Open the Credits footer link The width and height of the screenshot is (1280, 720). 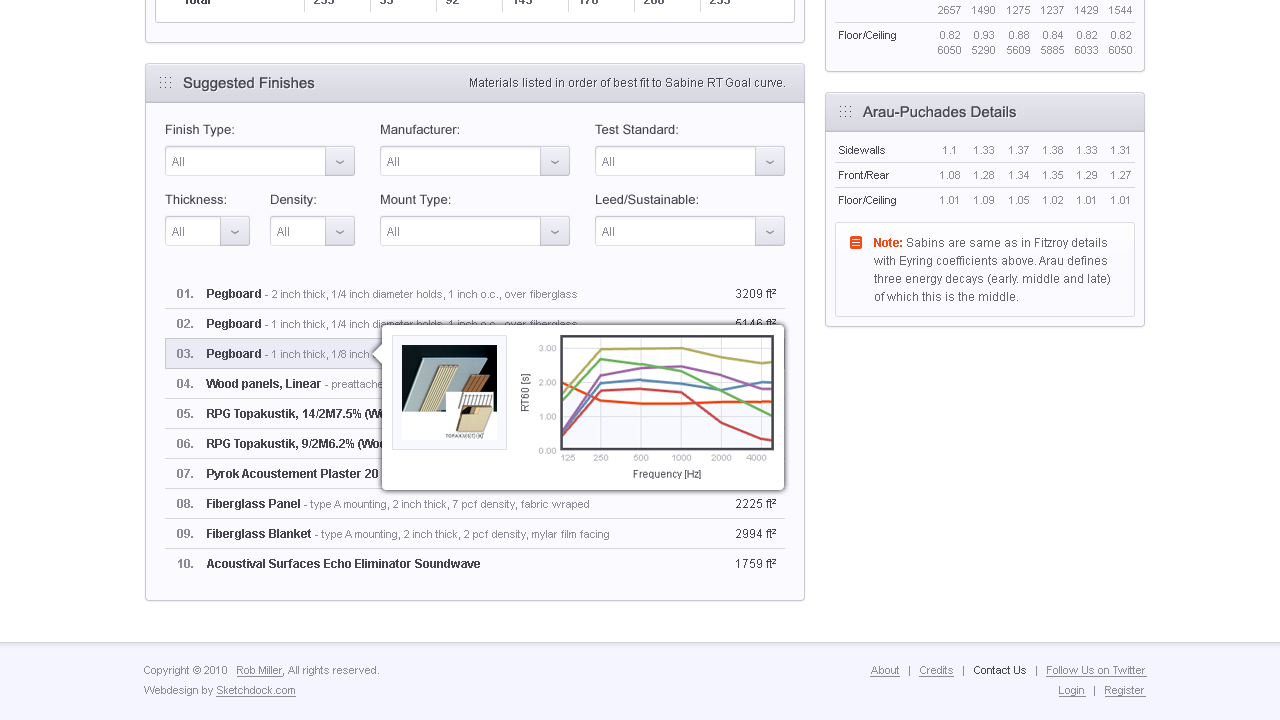[936, 670]
